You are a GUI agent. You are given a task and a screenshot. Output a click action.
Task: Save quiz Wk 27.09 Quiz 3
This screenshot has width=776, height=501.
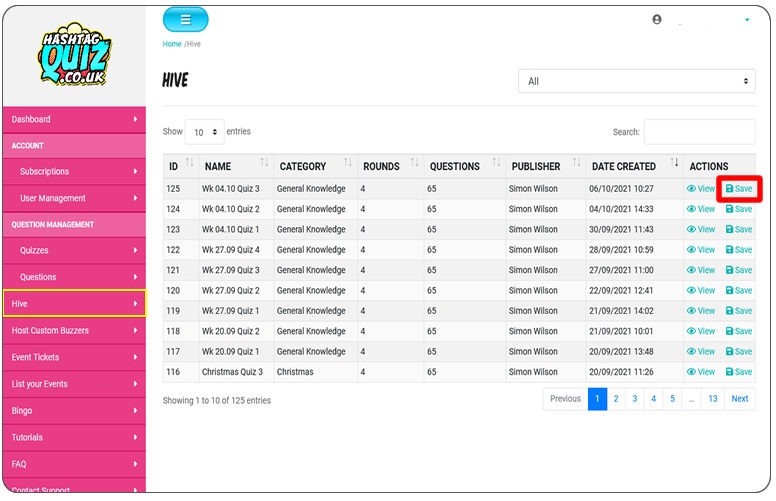[739, 270]
